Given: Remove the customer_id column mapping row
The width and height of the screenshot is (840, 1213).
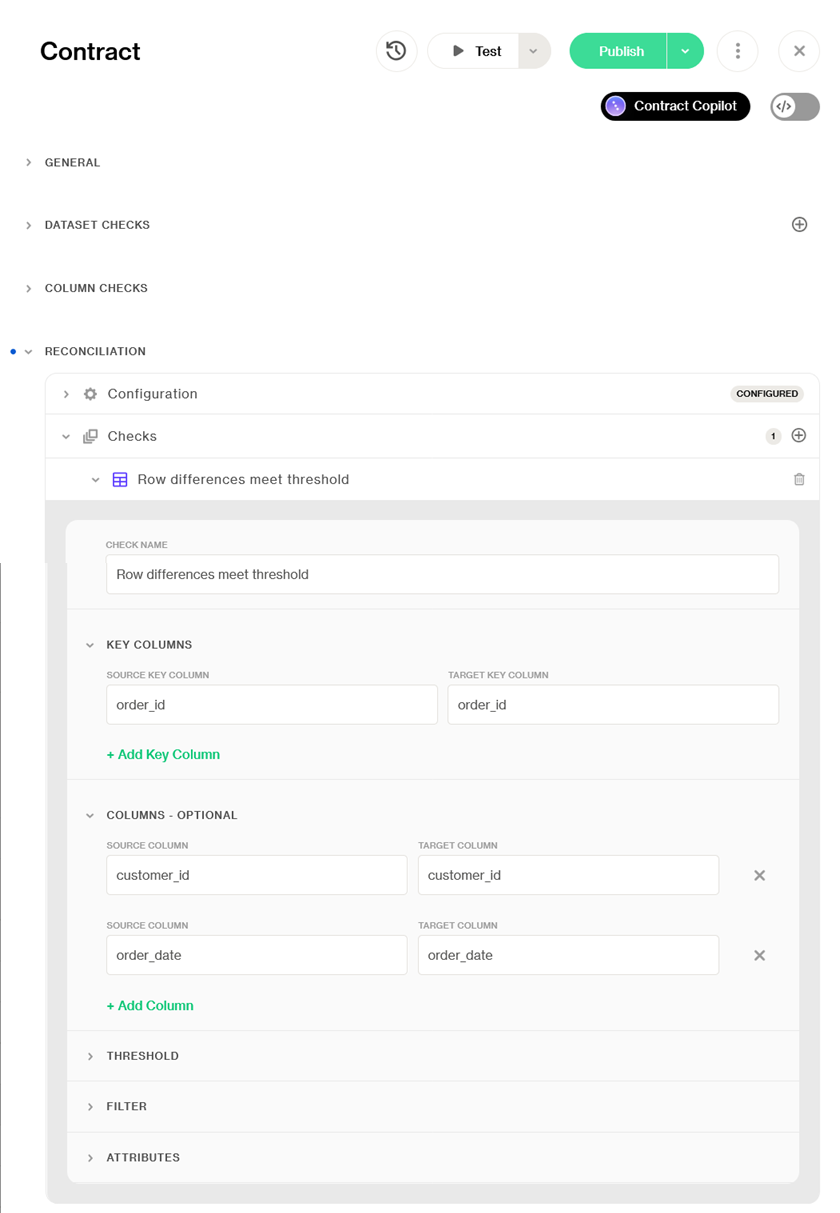Looking at the screenshot, I should (759, 876).
